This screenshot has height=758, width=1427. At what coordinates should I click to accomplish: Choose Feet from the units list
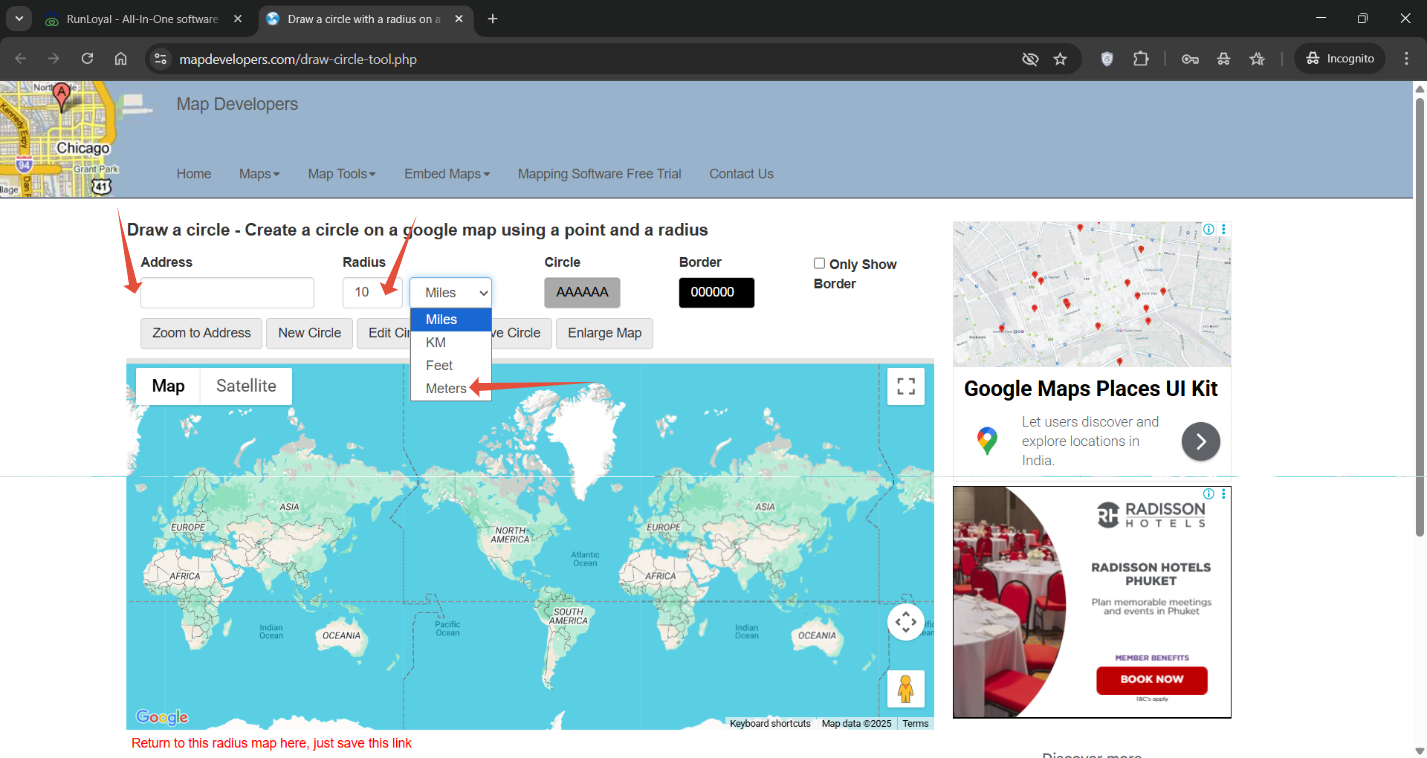click(451, 365)
